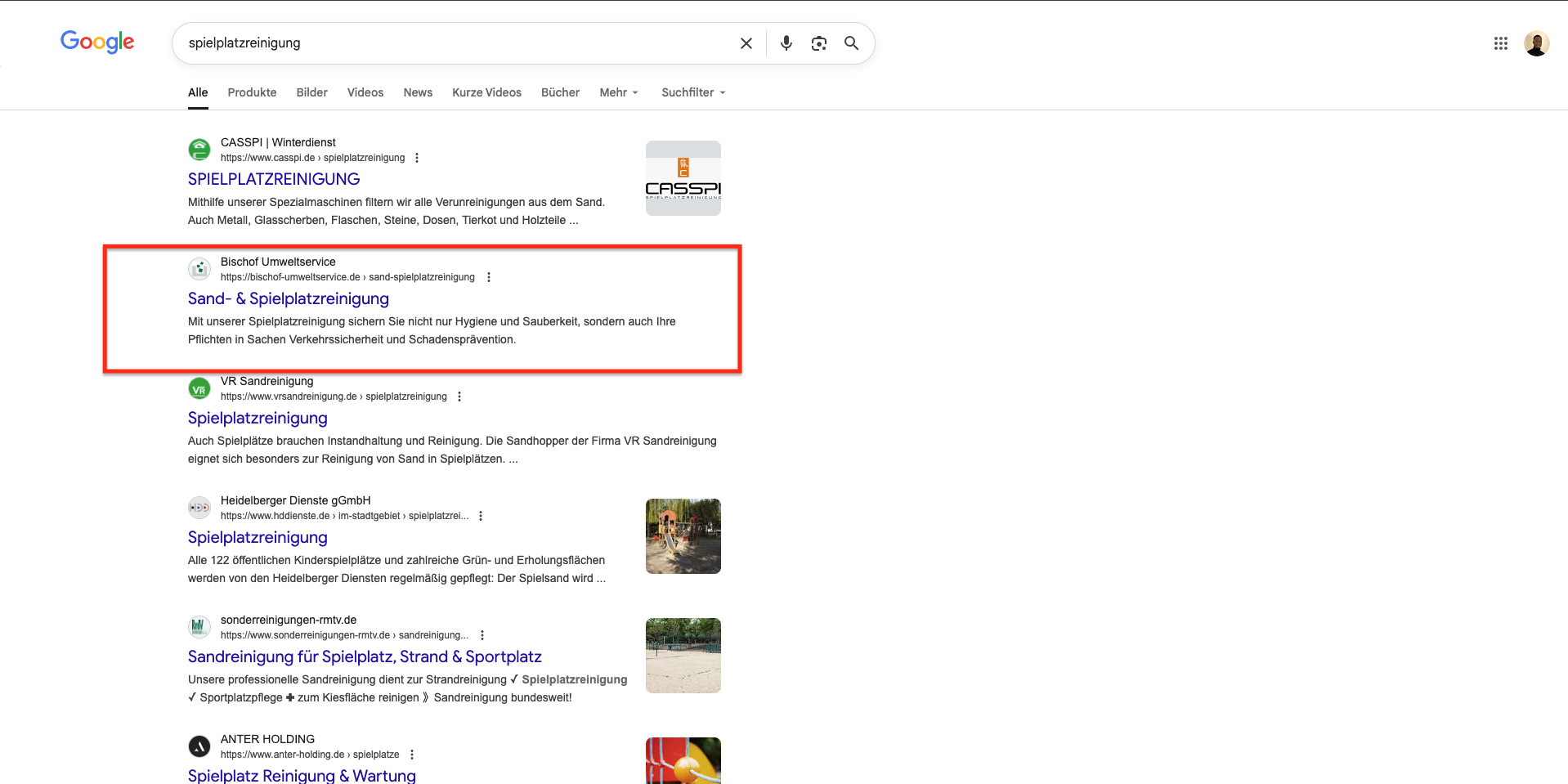The width and height of the screenshot is (1568, 784).
Task: Click the 'Bischof Umweltservice' site name
Action: click(x=278, y=262)
